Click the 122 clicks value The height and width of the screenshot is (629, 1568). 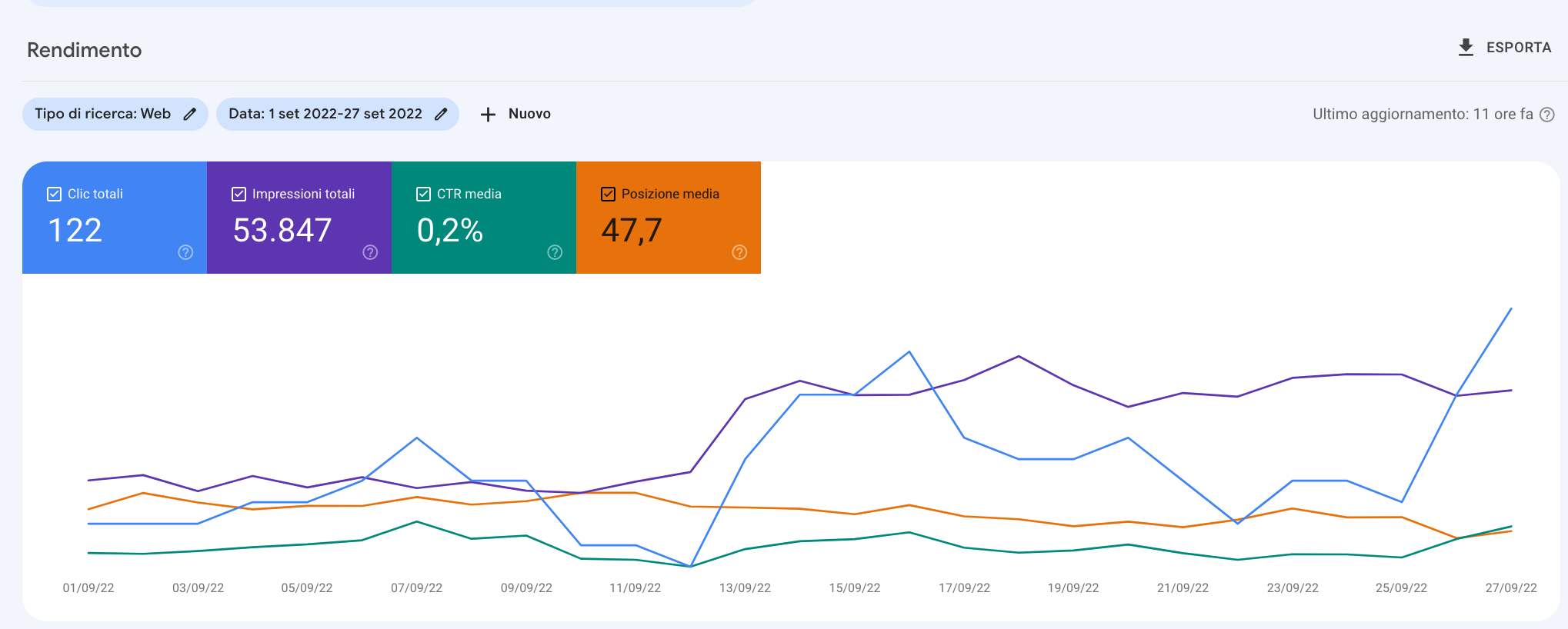(75, 230)
